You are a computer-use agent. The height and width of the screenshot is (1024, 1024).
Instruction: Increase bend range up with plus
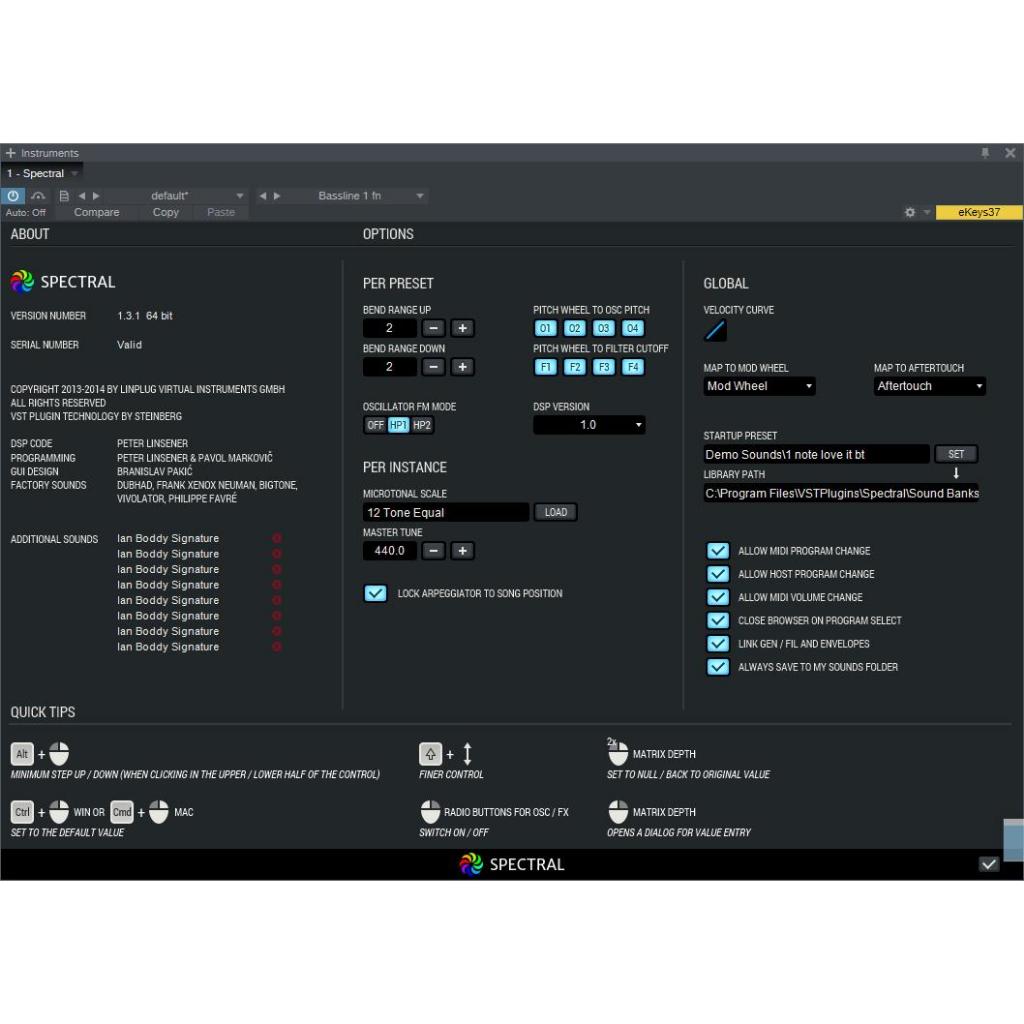click(x=462, y=328)
